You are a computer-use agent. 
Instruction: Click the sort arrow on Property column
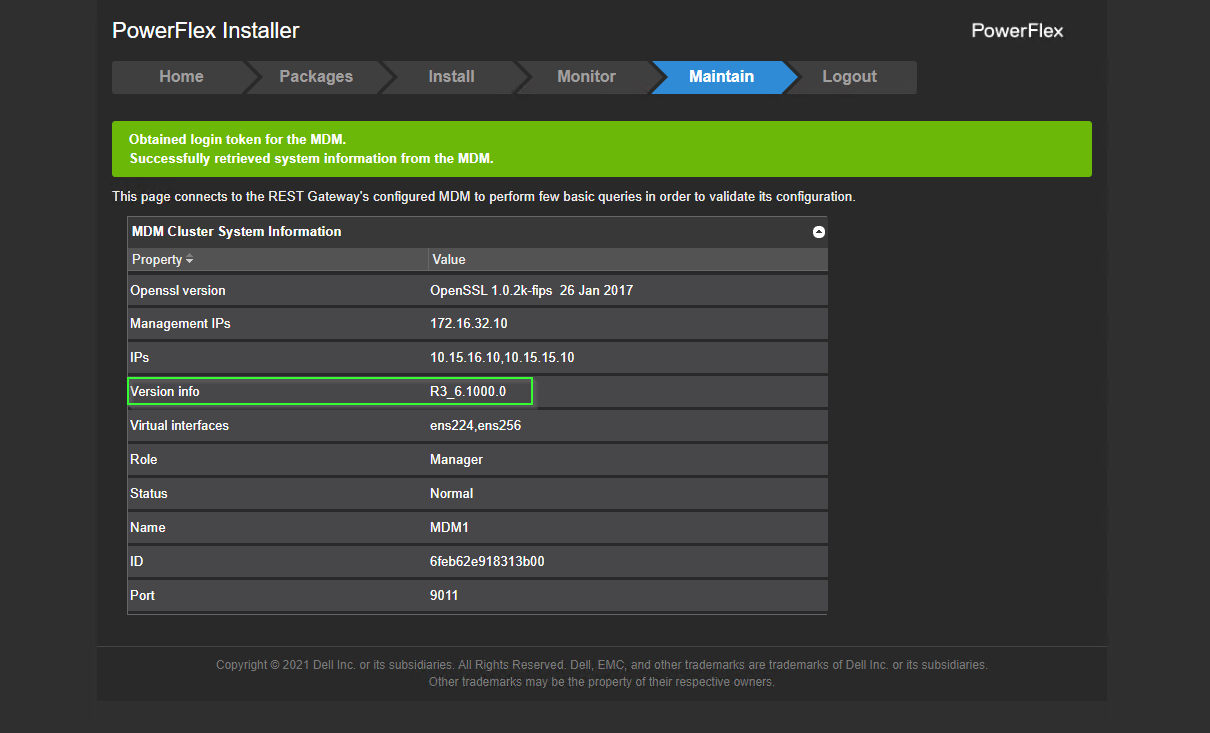point(191,259)
